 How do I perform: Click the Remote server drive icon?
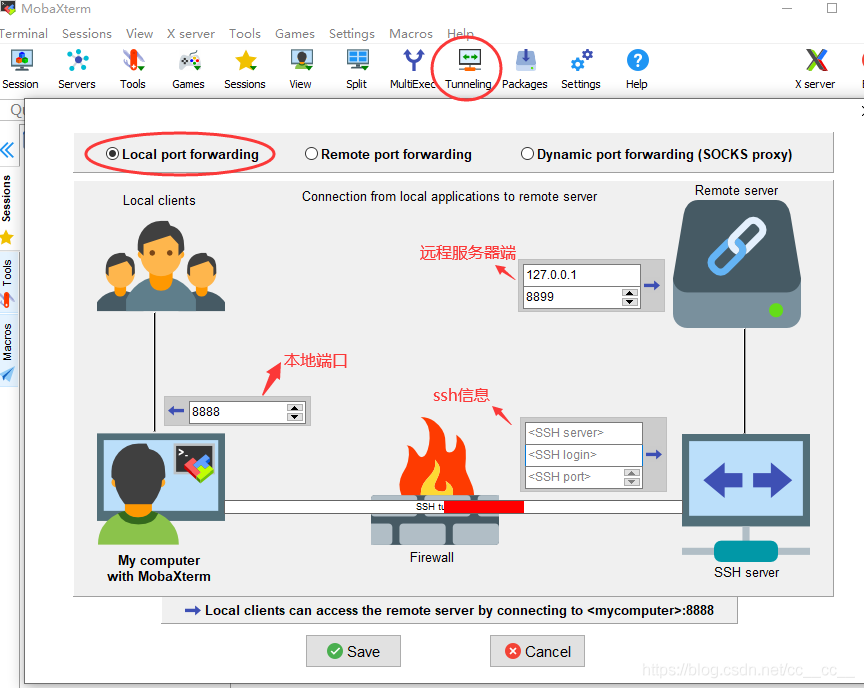(x=737, y=264)
